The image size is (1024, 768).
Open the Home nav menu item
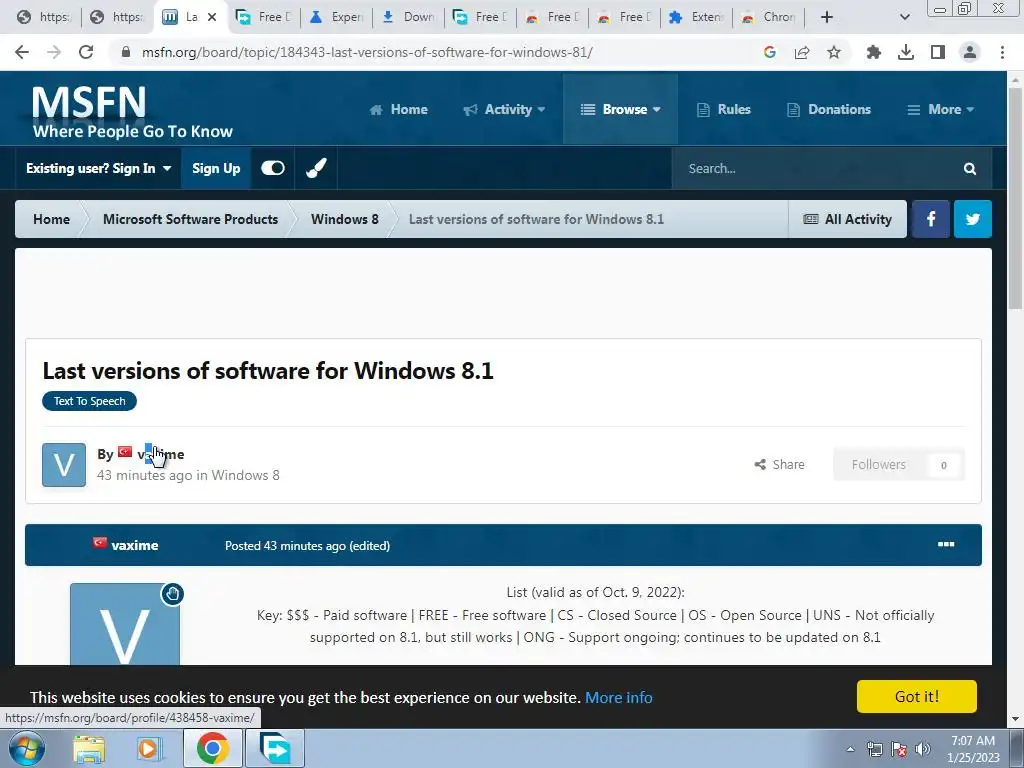point(398,109)
